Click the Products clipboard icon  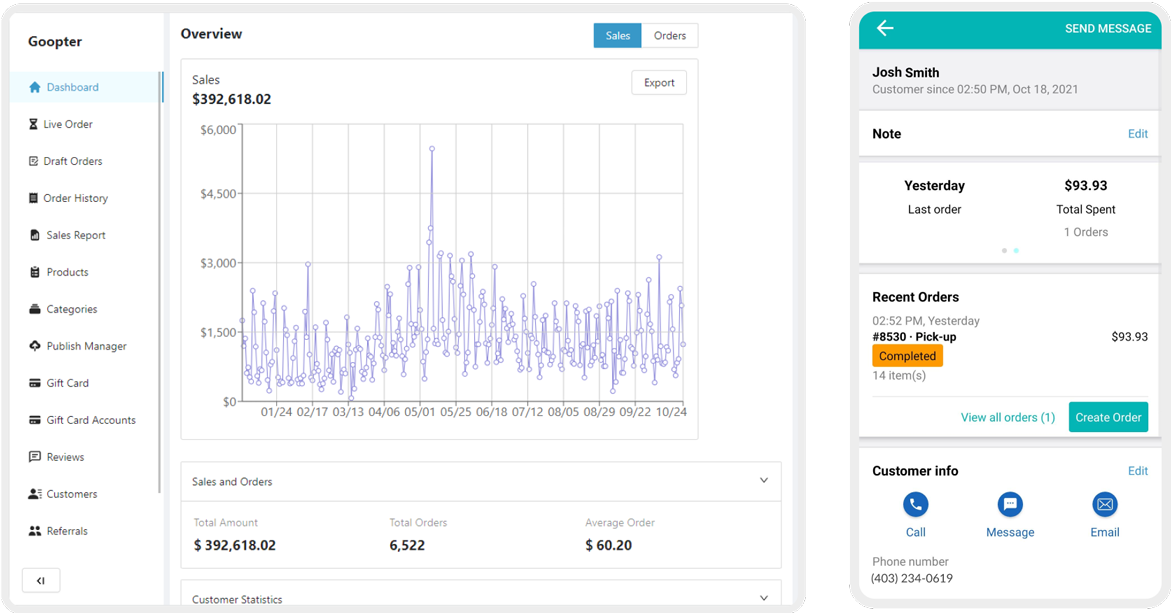click(34, 272)
